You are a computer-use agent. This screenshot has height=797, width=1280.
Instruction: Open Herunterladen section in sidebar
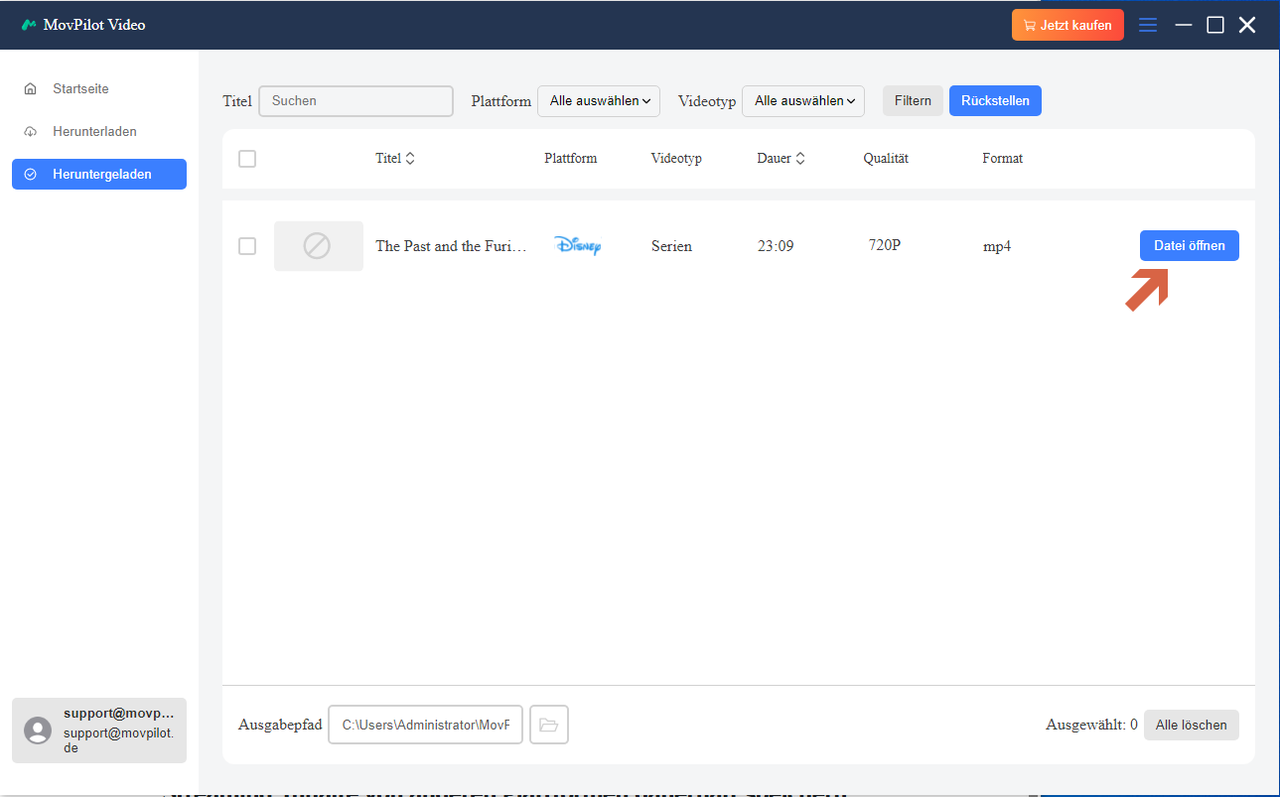(x=94, y=132)
